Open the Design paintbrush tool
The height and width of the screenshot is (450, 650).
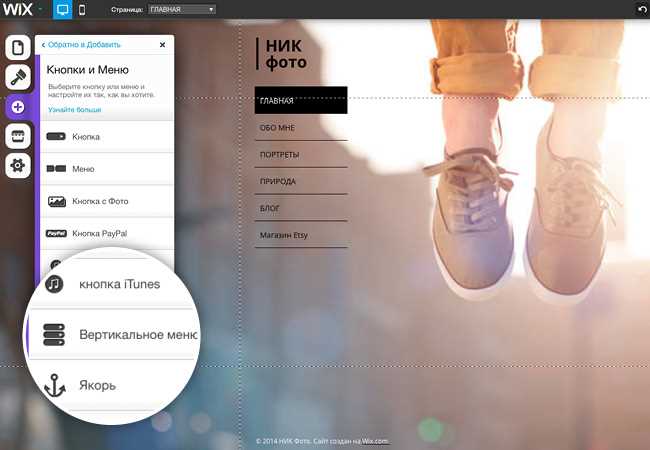tap(18, 77)
